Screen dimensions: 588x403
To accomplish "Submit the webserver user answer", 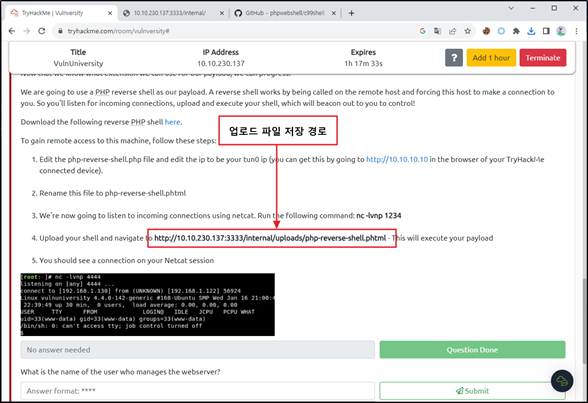I will [472, 391].
